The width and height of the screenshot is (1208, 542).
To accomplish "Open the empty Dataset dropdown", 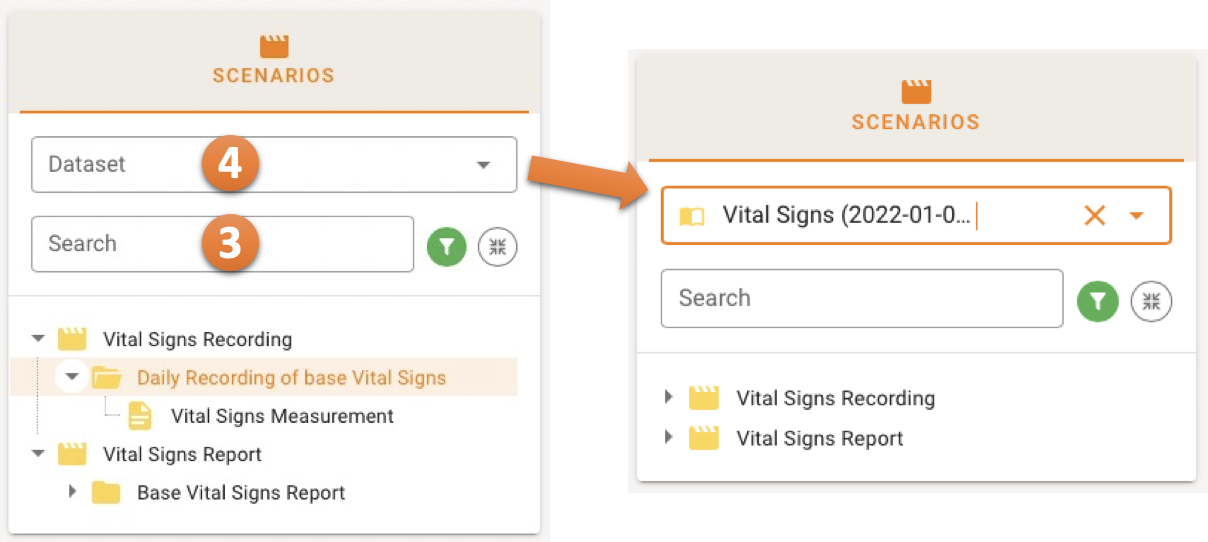I will [x=483, y=165].
